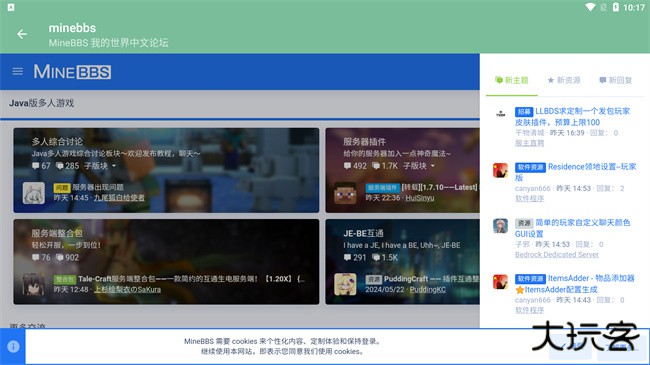Screen dimensions: 650x365
Task: Check the battery icon in status bar
Action: click(x=616, y=7)
